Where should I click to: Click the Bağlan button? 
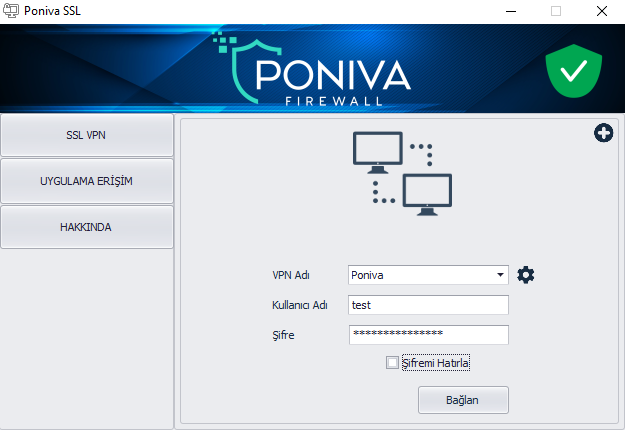tap(463, 400)
